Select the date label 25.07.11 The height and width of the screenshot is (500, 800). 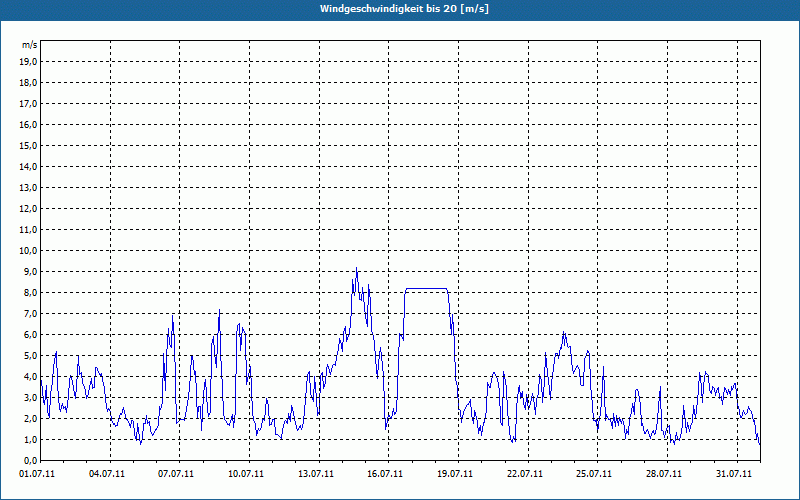click(594, 474)
